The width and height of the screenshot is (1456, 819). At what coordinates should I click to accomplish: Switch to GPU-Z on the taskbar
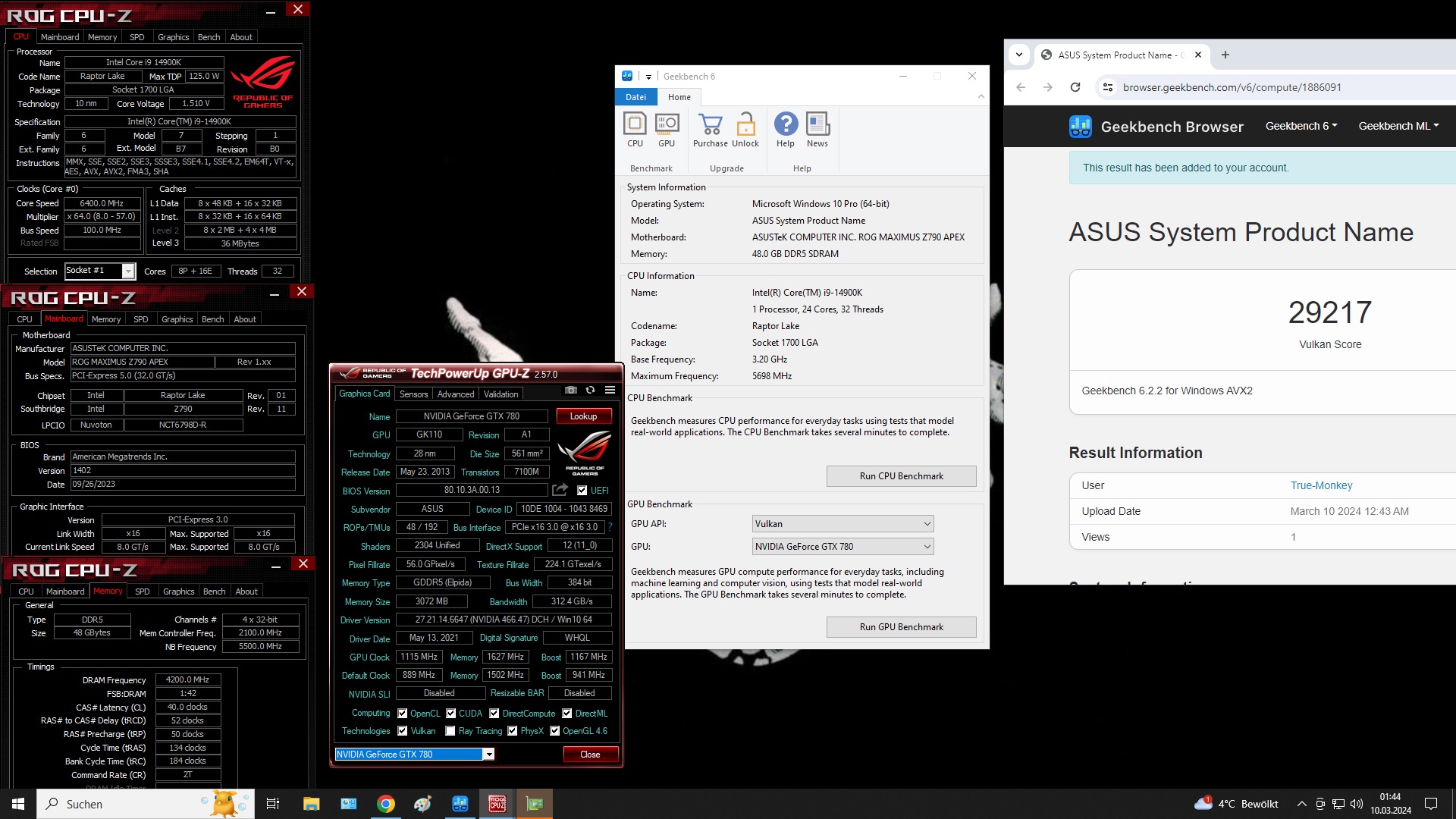(535, 804)
